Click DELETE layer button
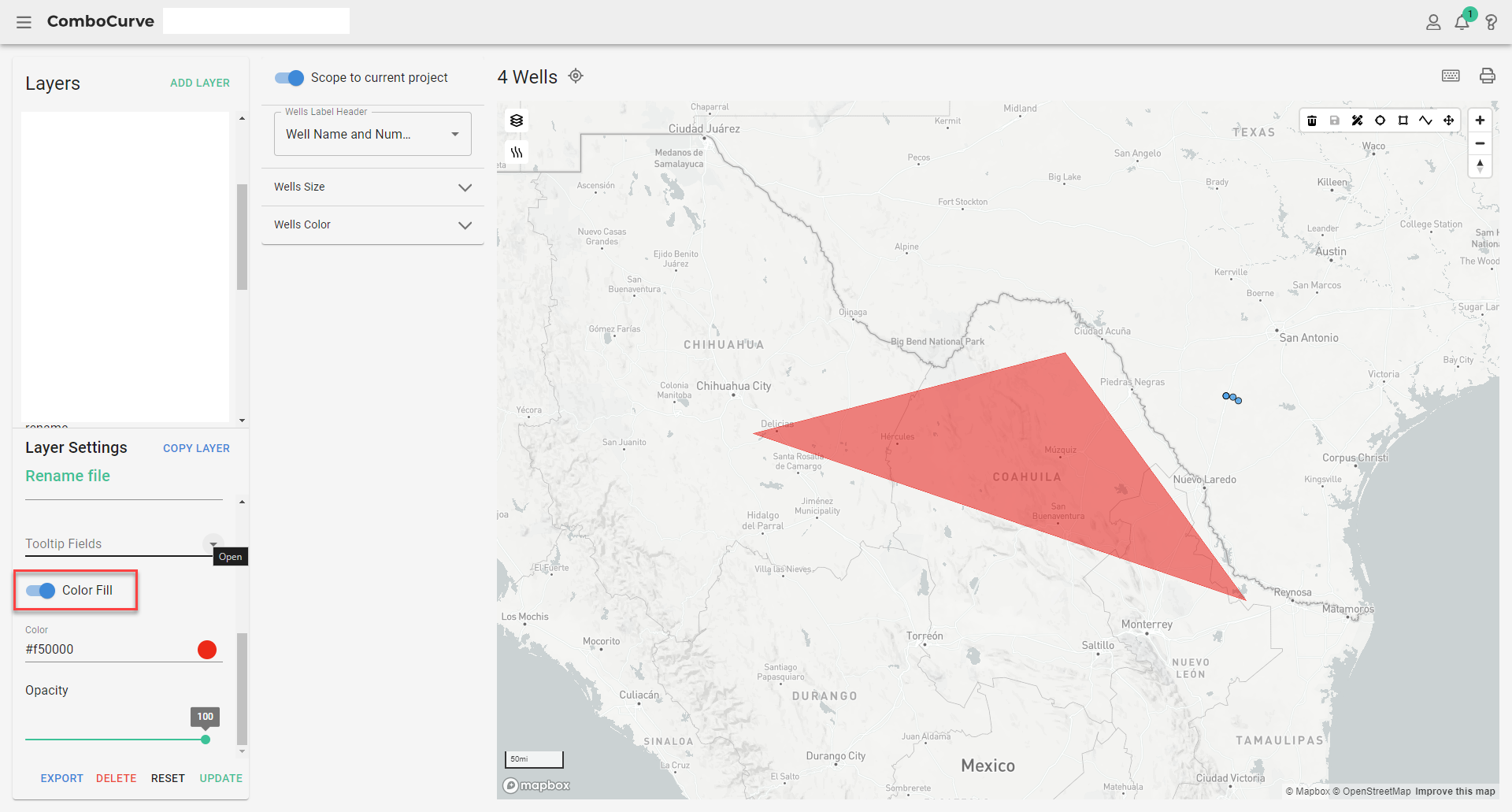1512x812 pixels. coord(117,778)
